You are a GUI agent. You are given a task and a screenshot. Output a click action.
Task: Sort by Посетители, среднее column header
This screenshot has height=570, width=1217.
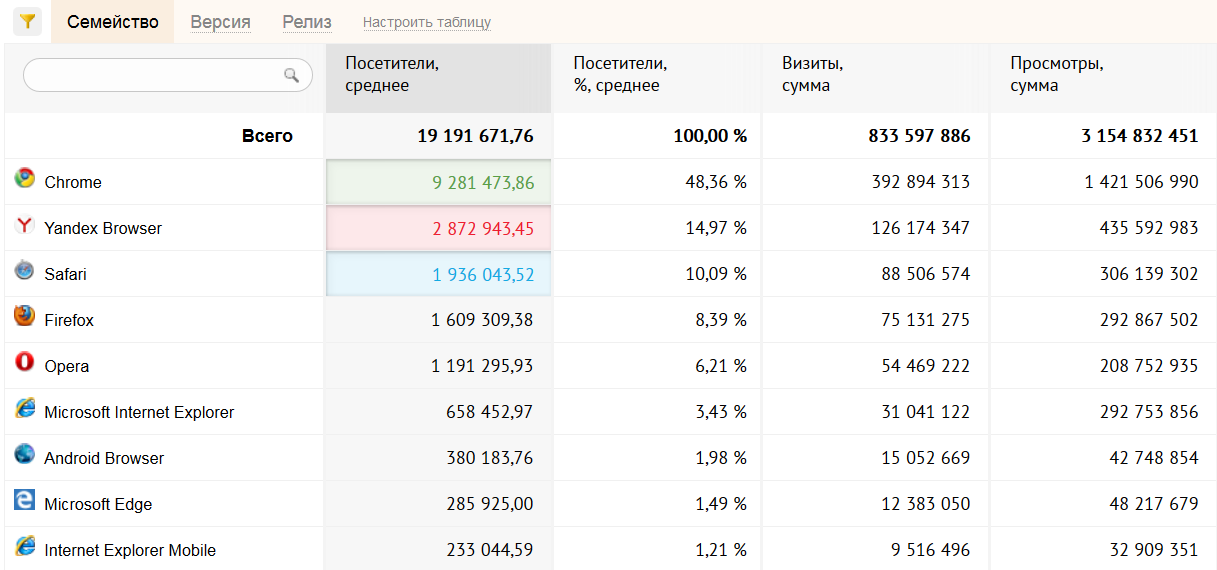[x=392, y=75]
